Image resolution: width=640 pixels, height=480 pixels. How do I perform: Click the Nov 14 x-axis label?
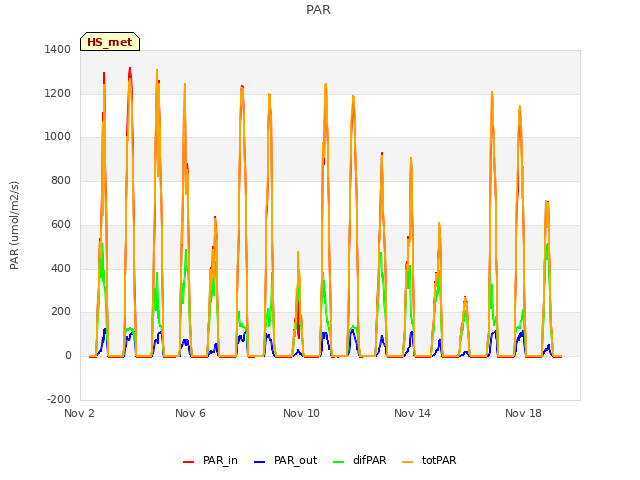pyautogui.click(x=412, y=413)
